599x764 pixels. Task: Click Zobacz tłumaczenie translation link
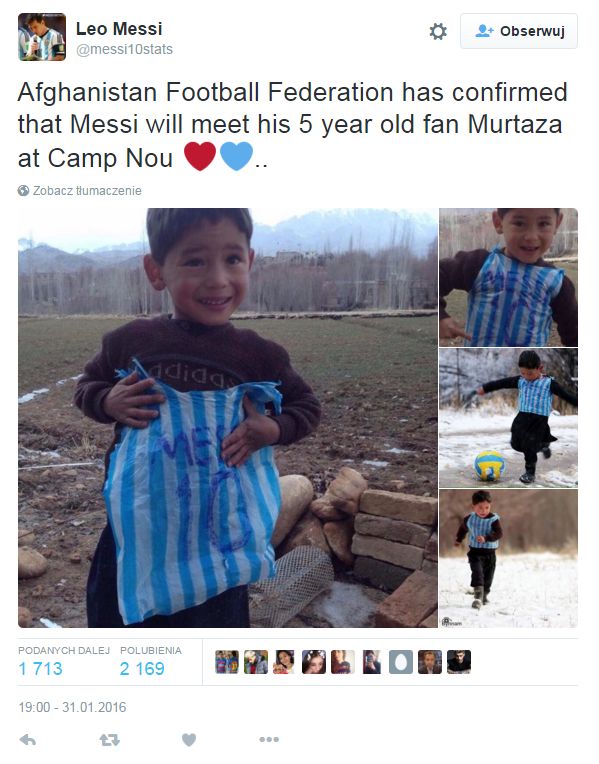point(87,191)
